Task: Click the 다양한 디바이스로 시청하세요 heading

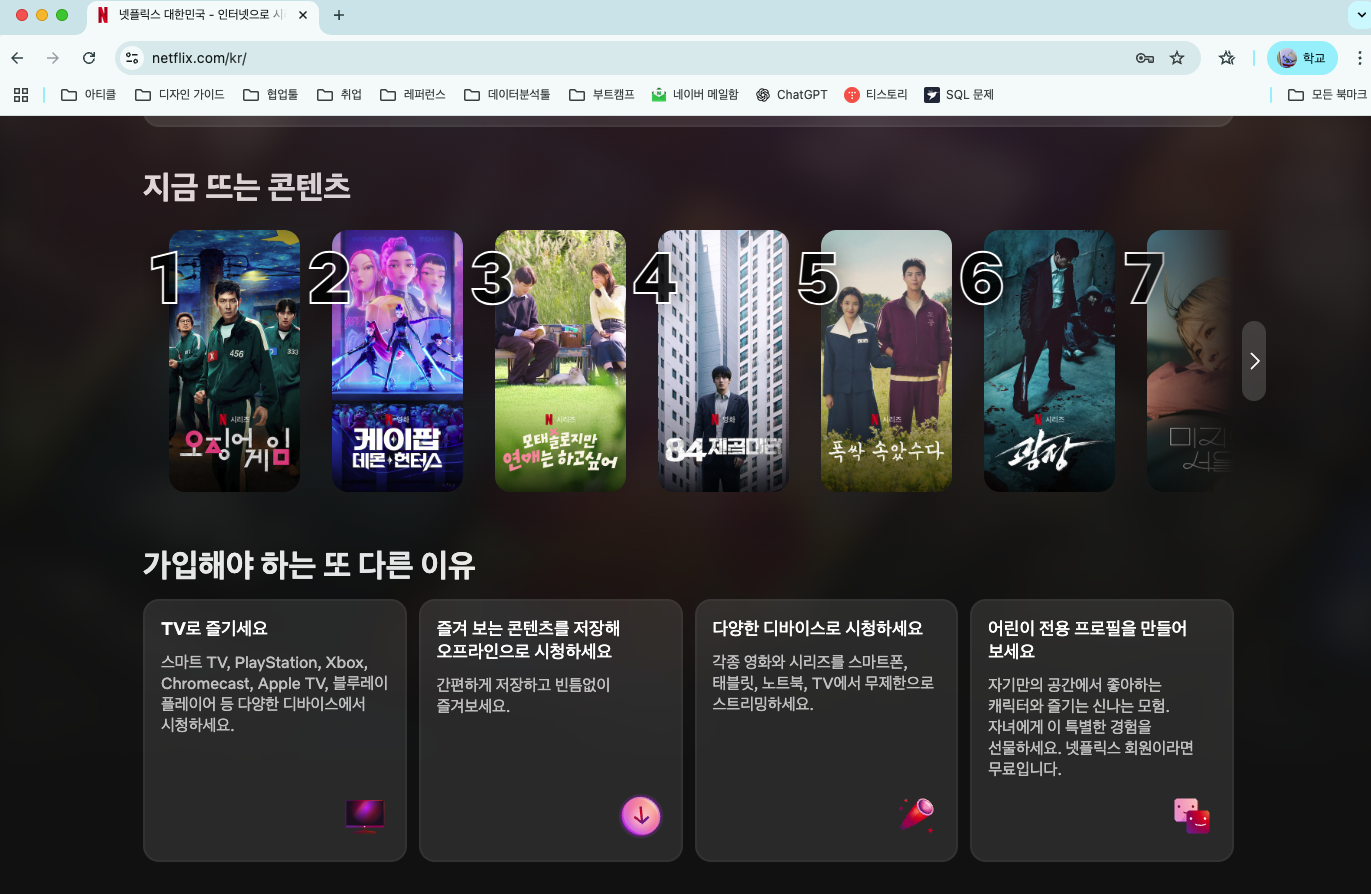Action: 818,629
